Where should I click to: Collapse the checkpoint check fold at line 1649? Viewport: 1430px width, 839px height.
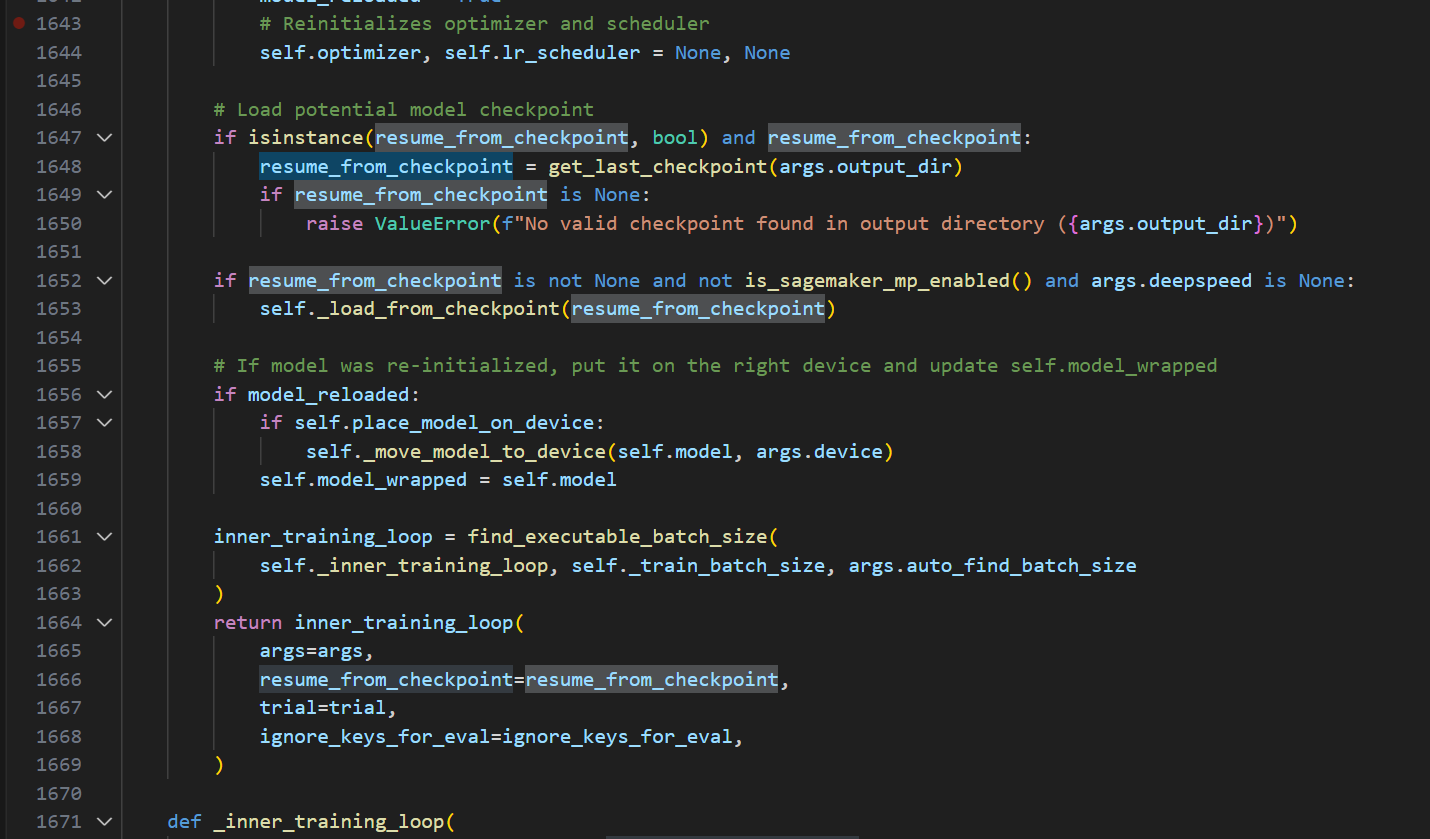[104, 194]
